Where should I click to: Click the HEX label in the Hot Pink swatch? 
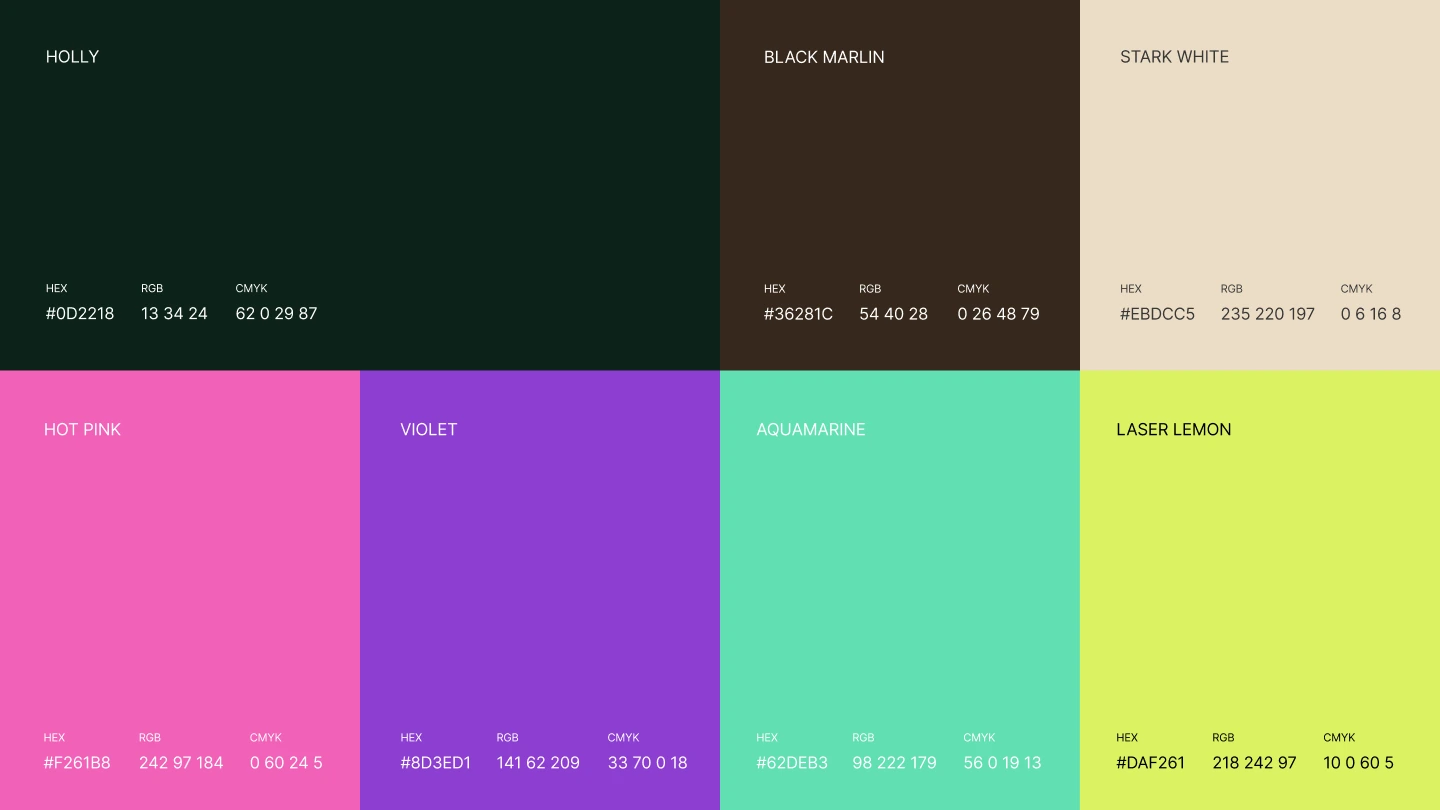pyautogui.click(x=55, y=738)
